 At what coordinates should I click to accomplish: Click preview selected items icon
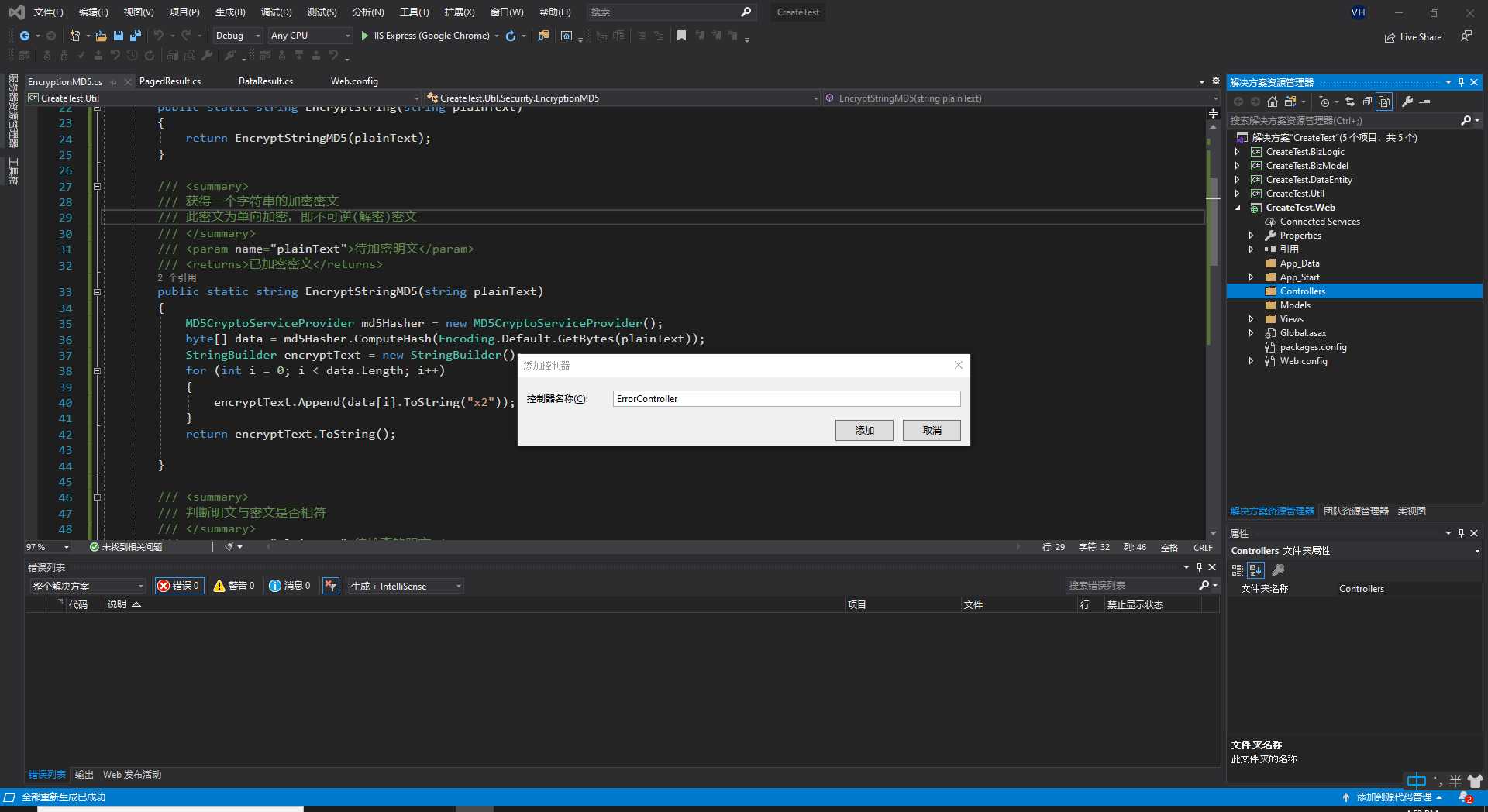click(x=1424, y=101)
